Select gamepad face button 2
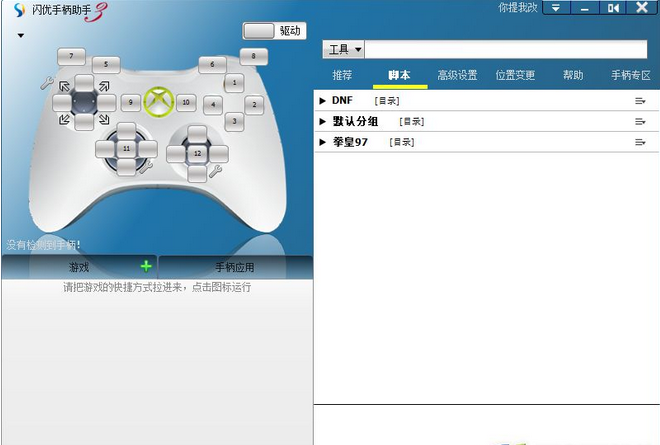 point(254,105)
